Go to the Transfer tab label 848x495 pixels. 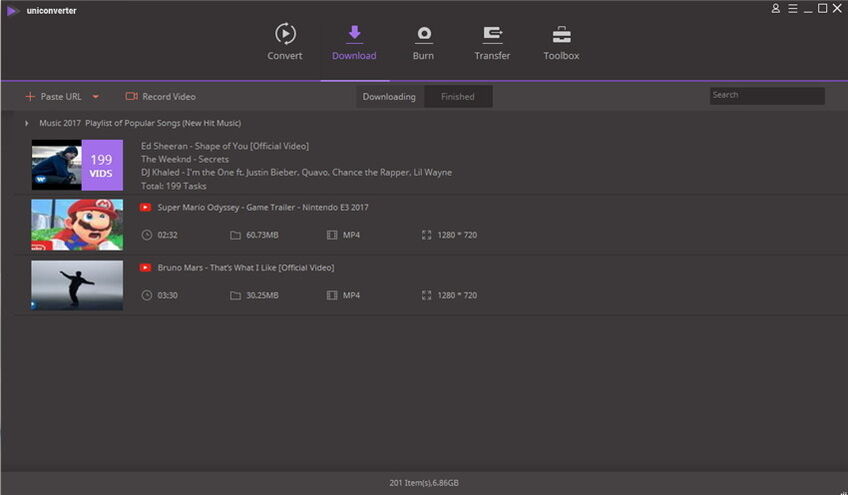[492, 56]
